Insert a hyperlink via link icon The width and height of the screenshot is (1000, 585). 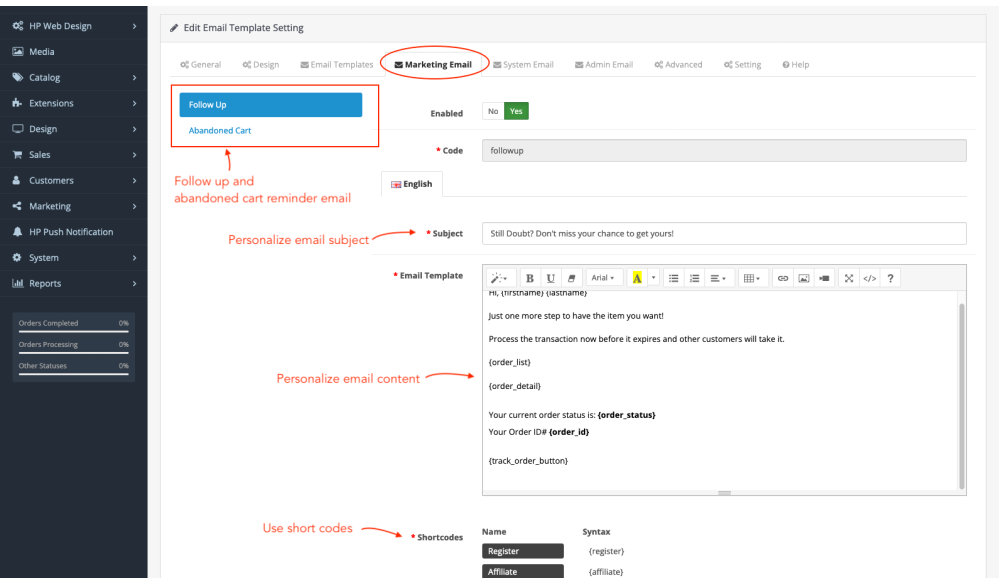(783, 278)
